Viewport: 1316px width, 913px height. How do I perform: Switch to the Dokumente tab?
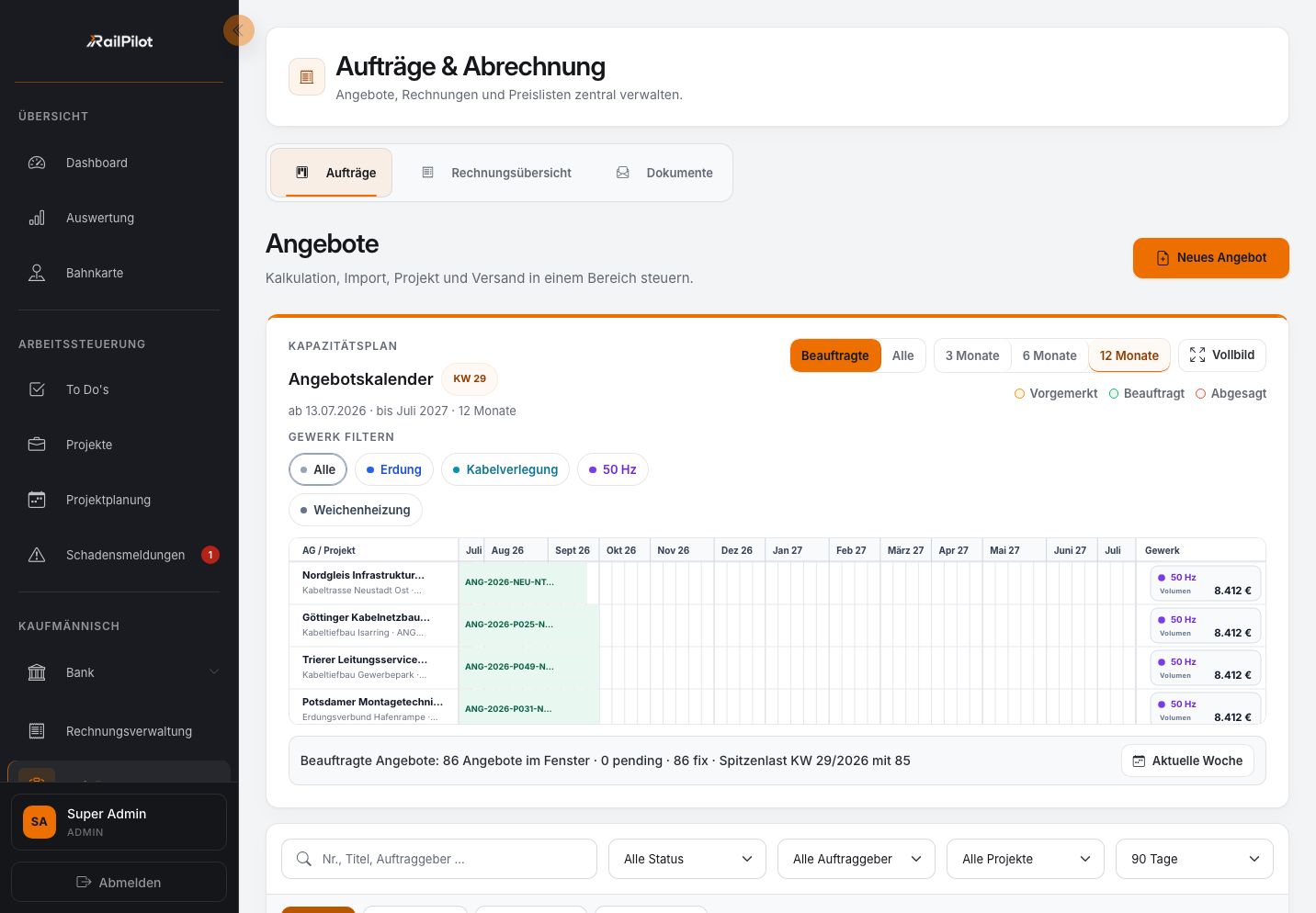pos(664,173)
